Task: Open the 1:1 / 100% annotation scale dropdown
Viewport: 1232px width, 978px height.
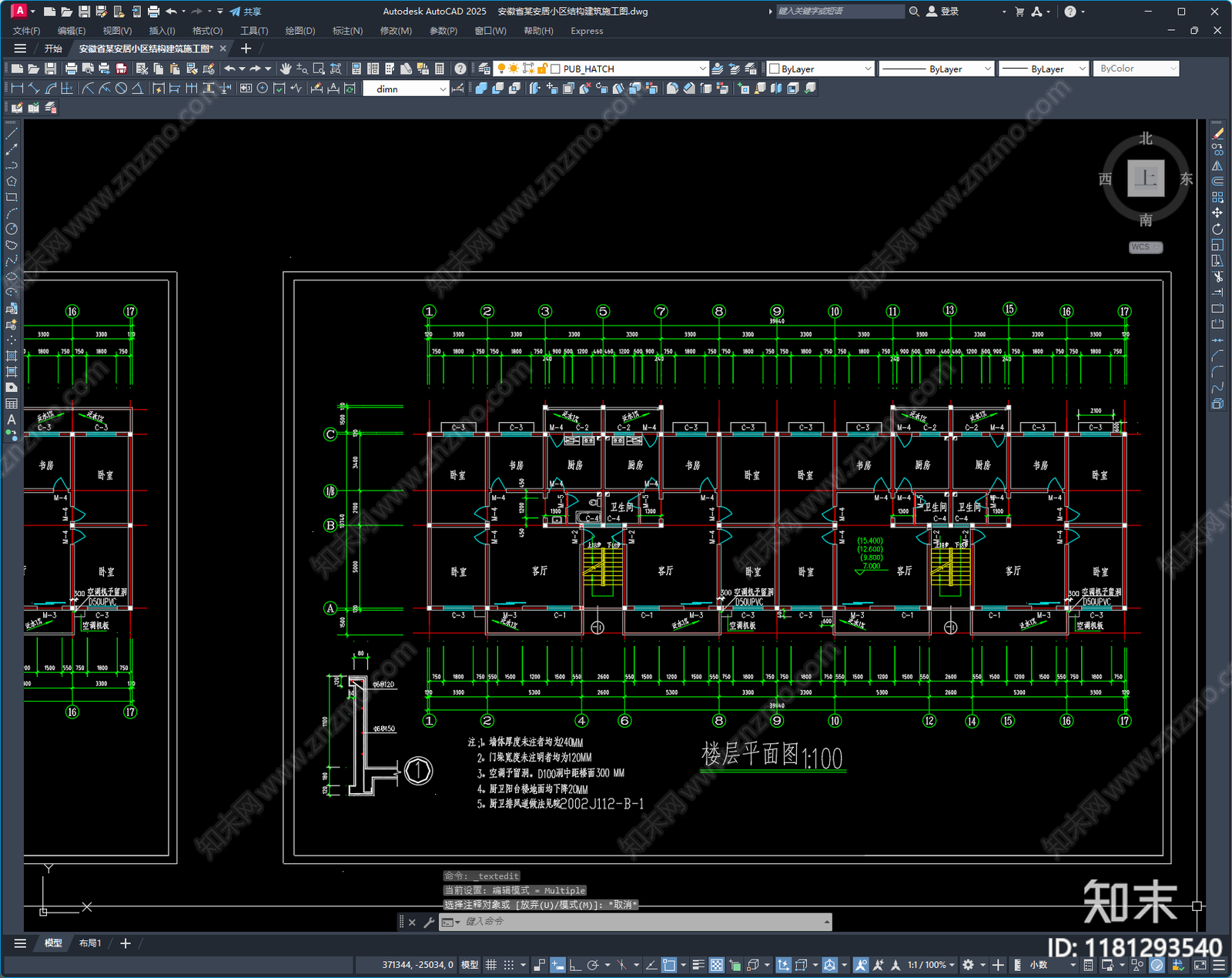Action: (931, 965)
